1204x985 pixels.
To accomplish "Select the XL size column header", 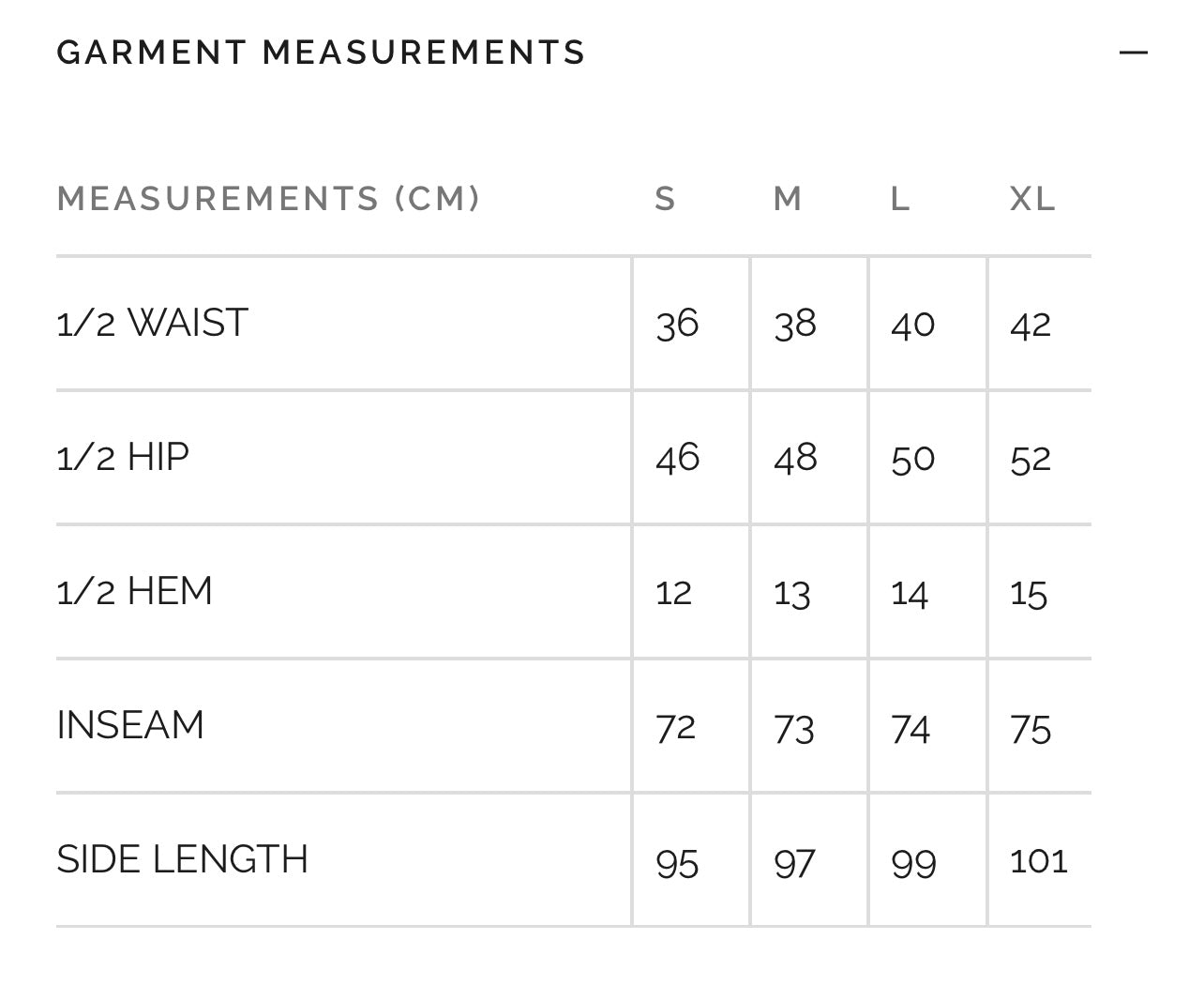I will click(x=1032, y=199).
